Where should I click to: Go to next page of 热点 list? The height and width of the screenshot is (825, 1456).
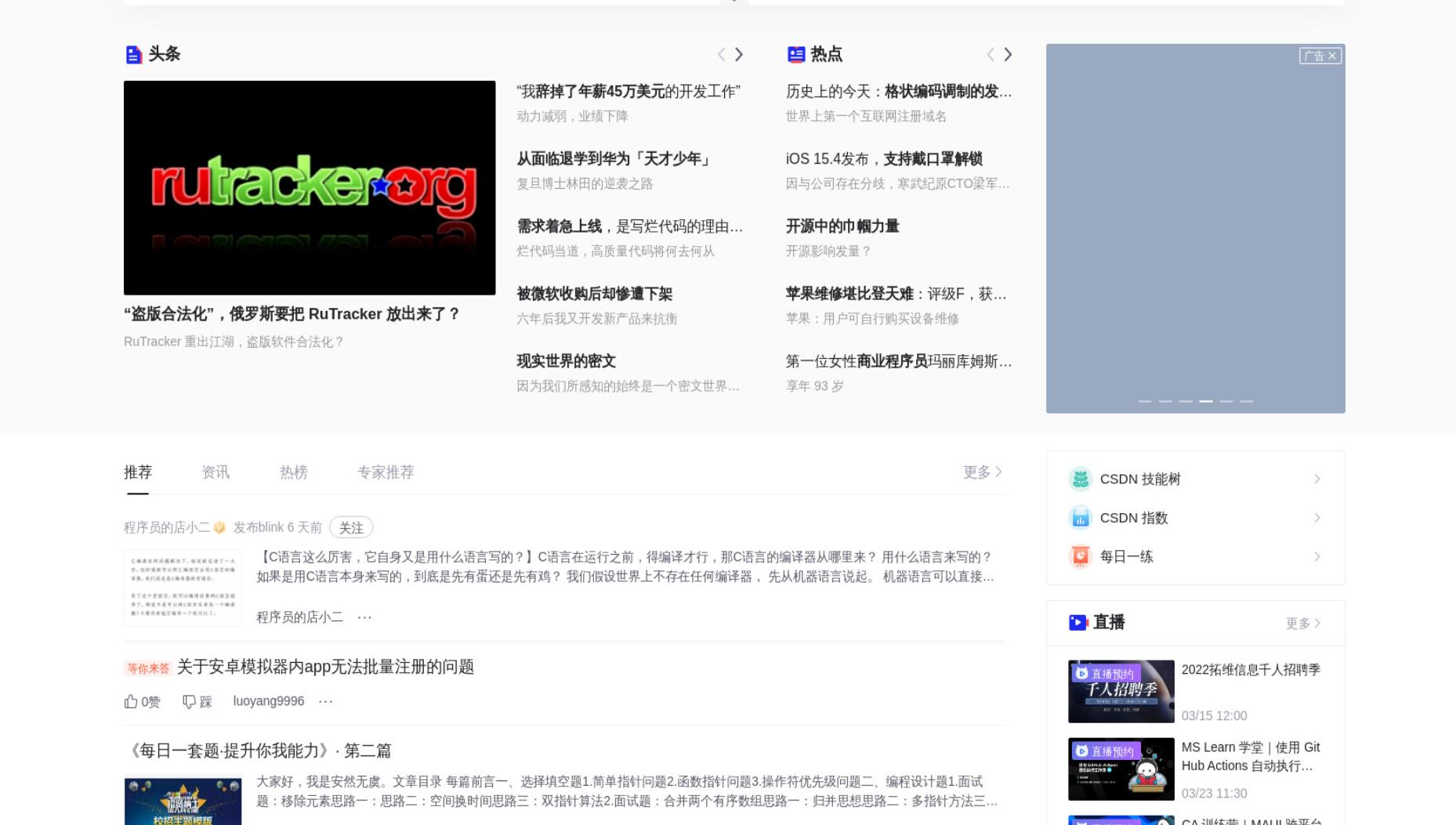point(1009,54)
